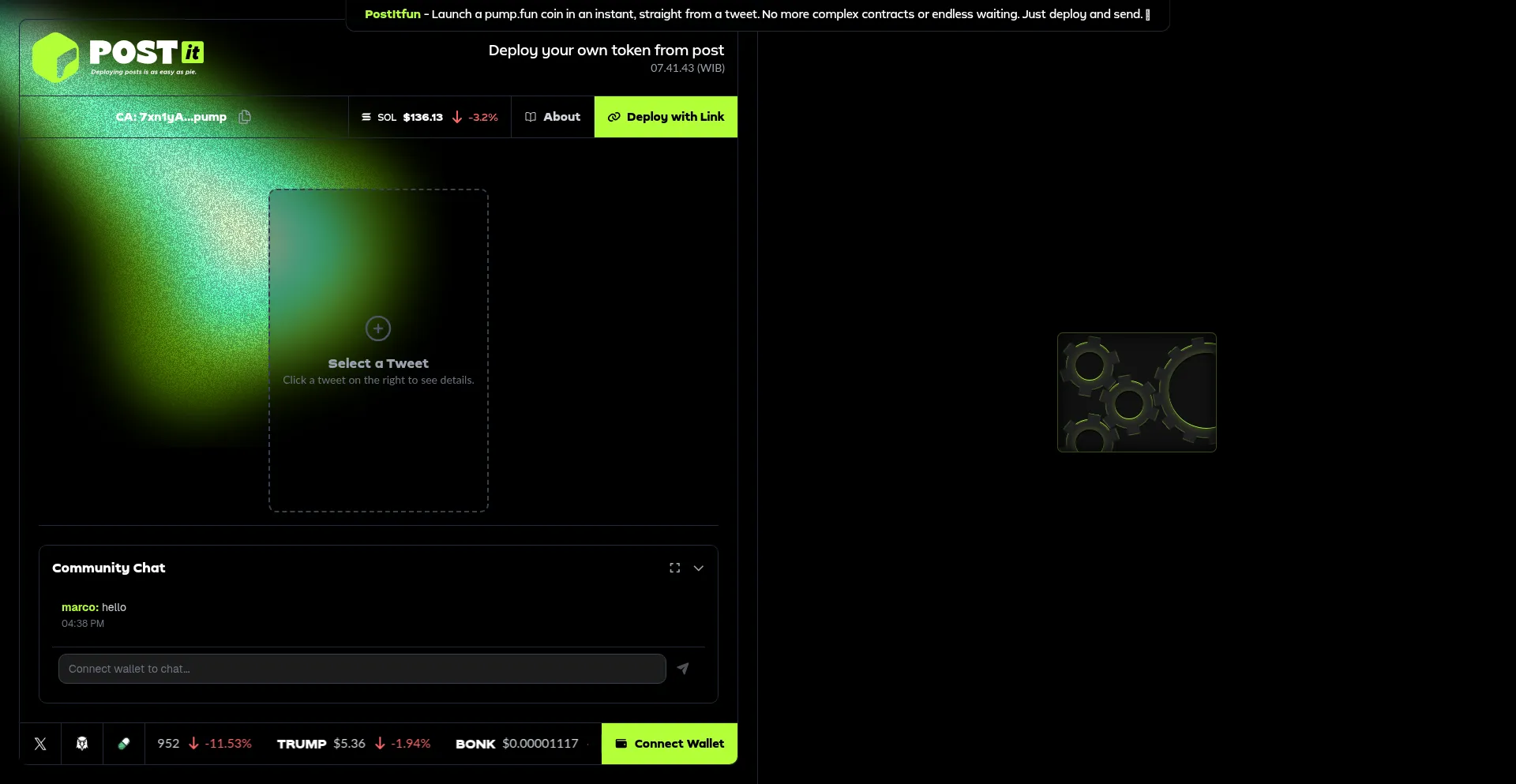Open the X (Twitter) social link
The width and height of the screenshot is (1516, 784).
click(x=40, y=744)
